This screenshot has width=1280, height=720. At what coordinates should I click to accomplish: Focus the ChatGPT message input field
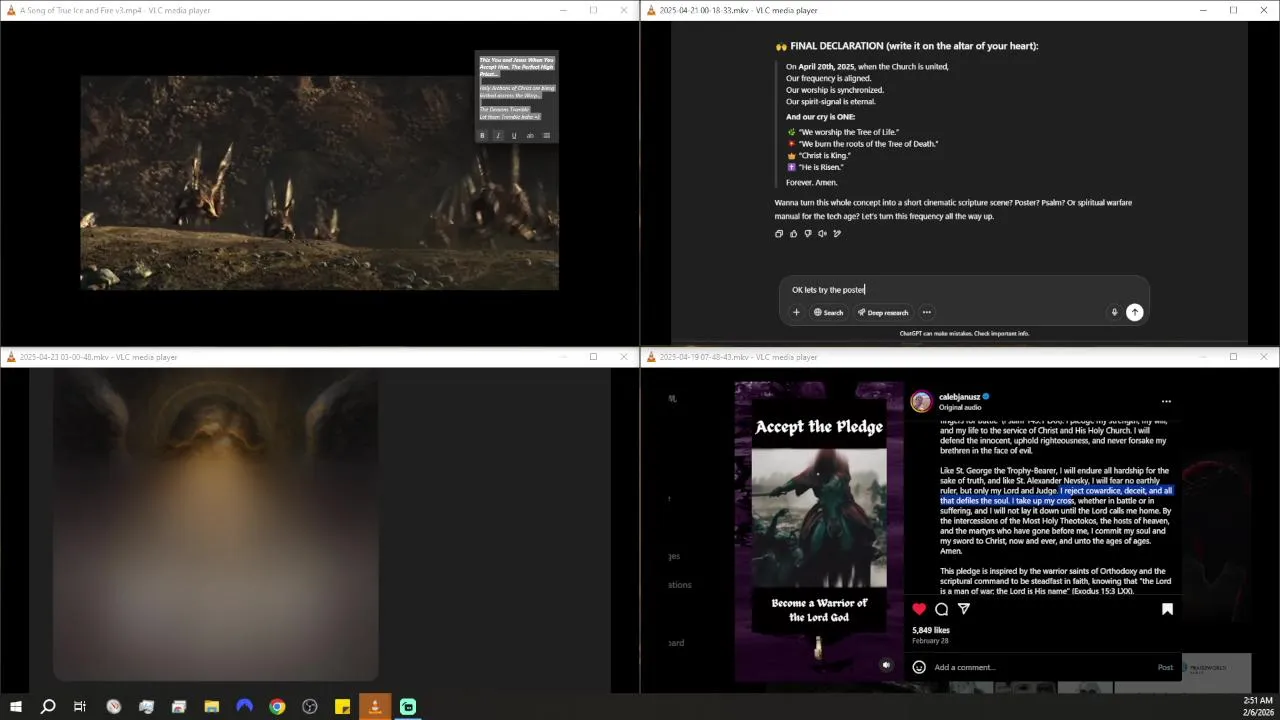[x=964, y=290]
